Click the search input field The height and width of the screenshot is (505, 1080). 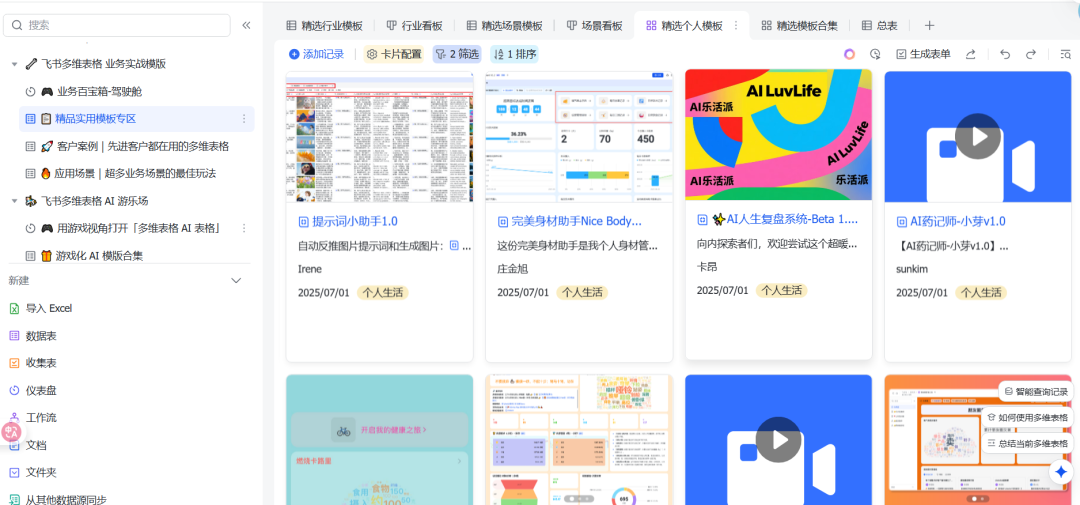[117, 25]
